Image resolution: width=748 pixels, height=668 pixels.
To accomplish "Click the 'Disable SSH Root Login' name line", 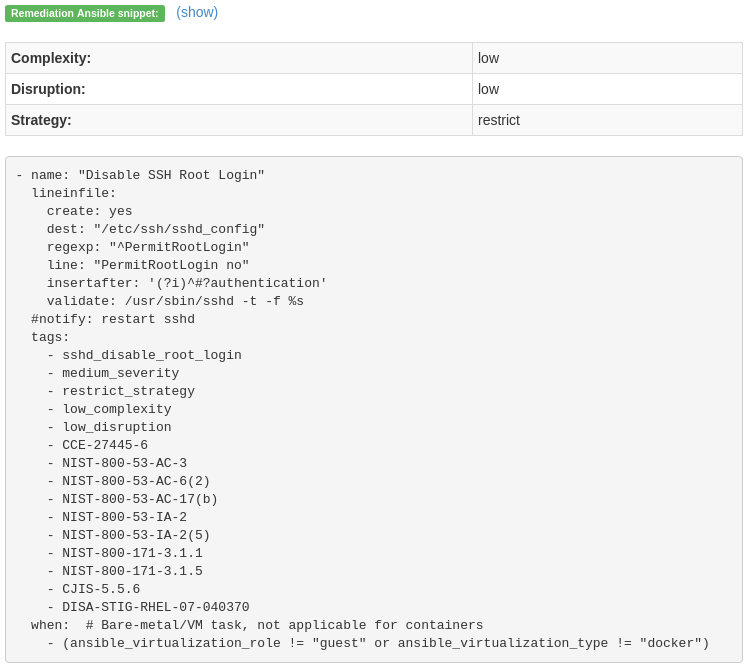I will 140,175.
